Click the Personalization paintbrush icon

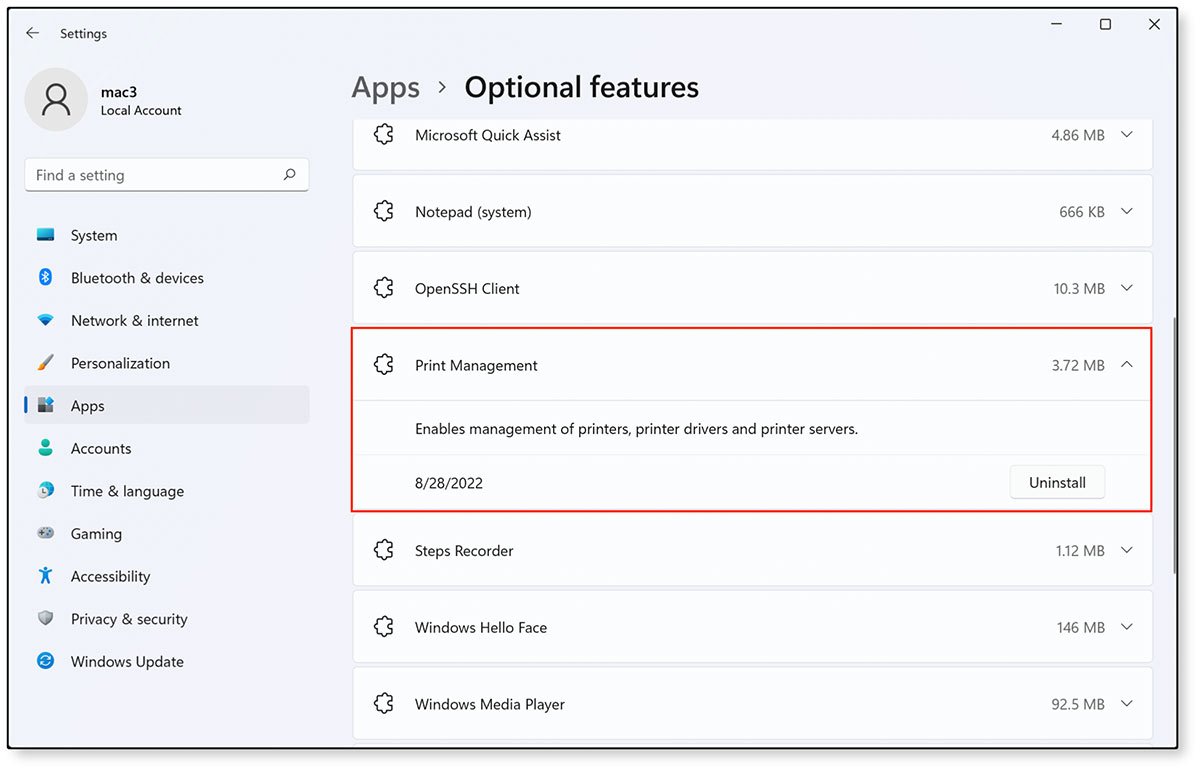pyautogui.click(x=46, y=363)
